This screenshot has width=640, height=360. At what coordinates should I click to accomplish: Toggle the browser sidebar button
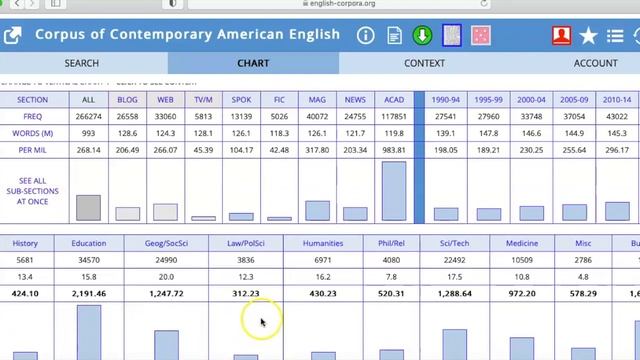pos(56,4)
